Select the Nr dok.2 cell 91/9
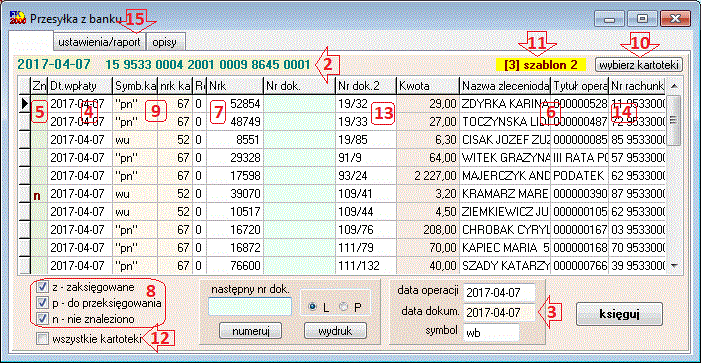This screenshot has height=363, width=701. 366,158
